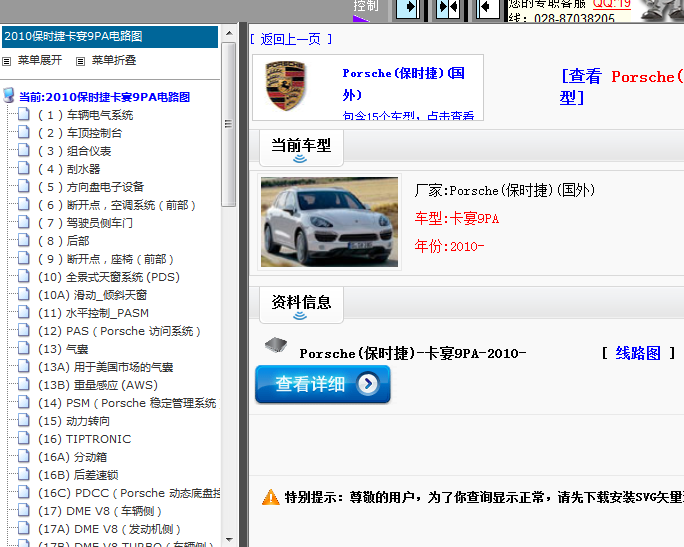Open tree item (11) 水平控制_PASM
Viewport: 684px width, 547px height.
[93, 313]
